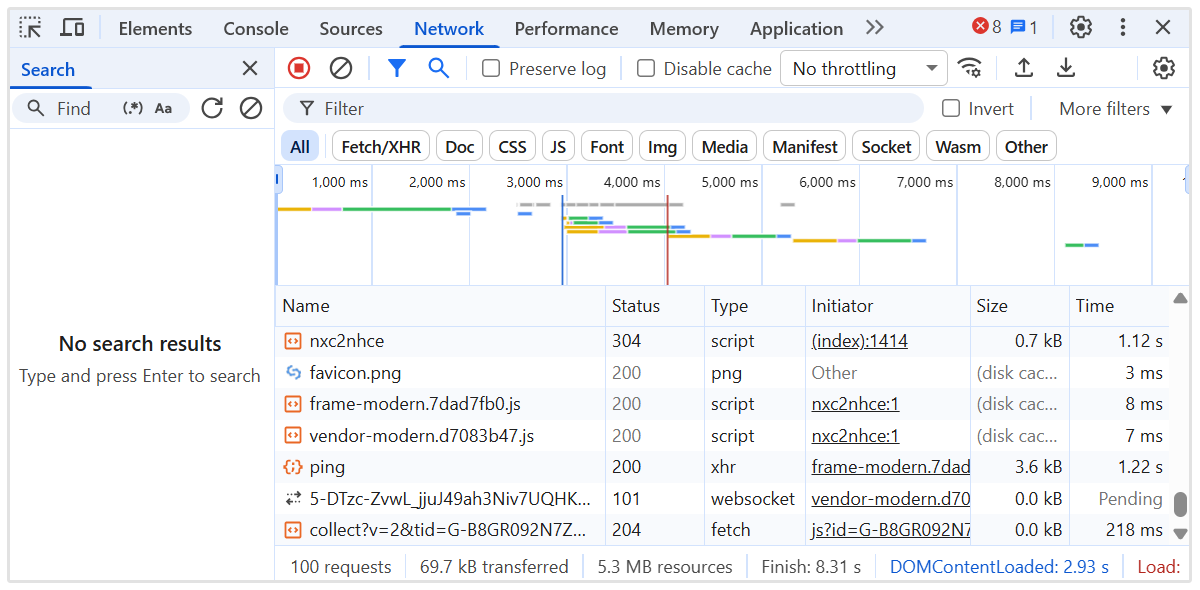
Task: Toggle the device emulation toolbar
Action: 71,27
